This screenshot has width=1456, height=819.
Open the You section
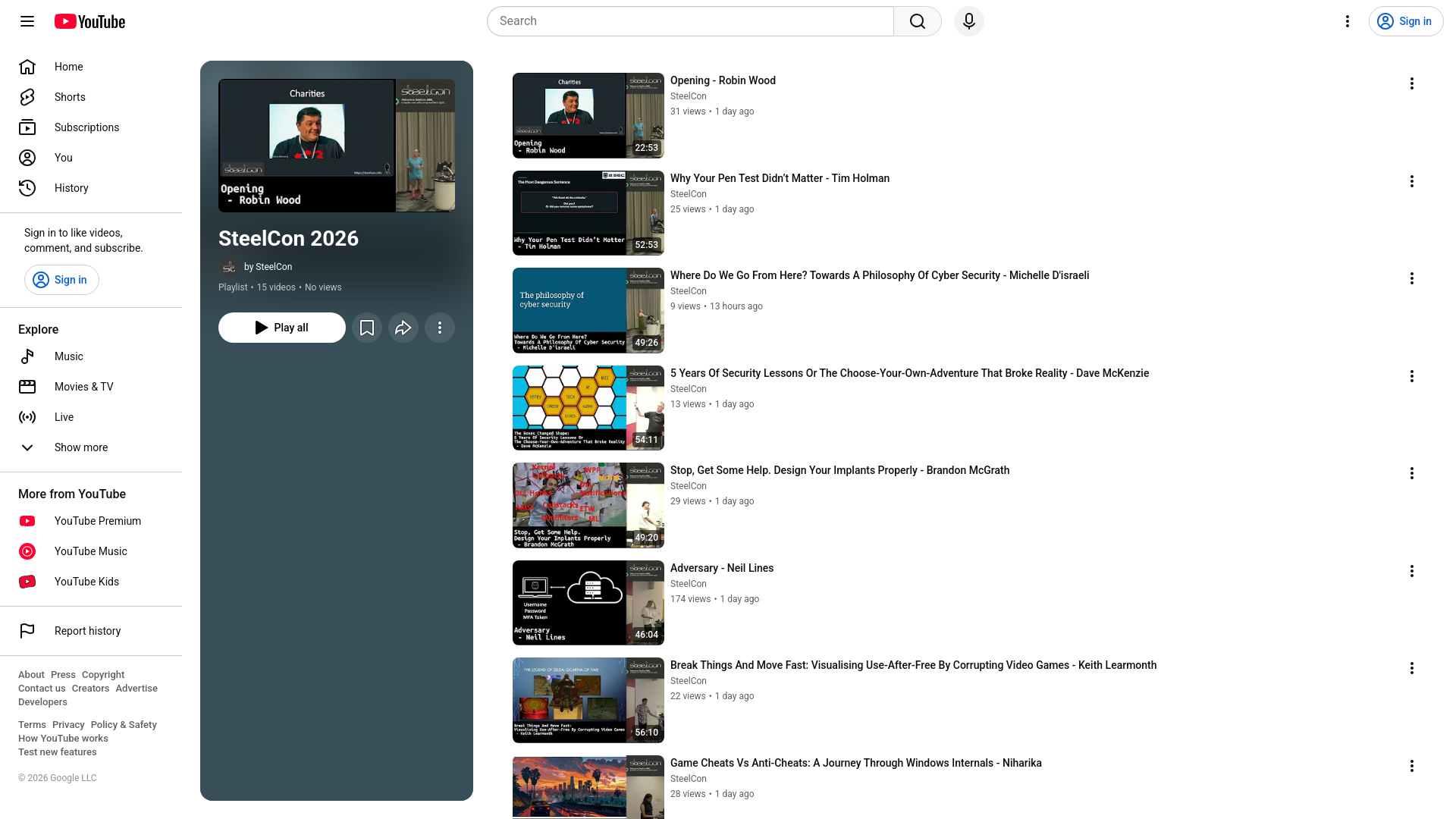pos(91,158)
